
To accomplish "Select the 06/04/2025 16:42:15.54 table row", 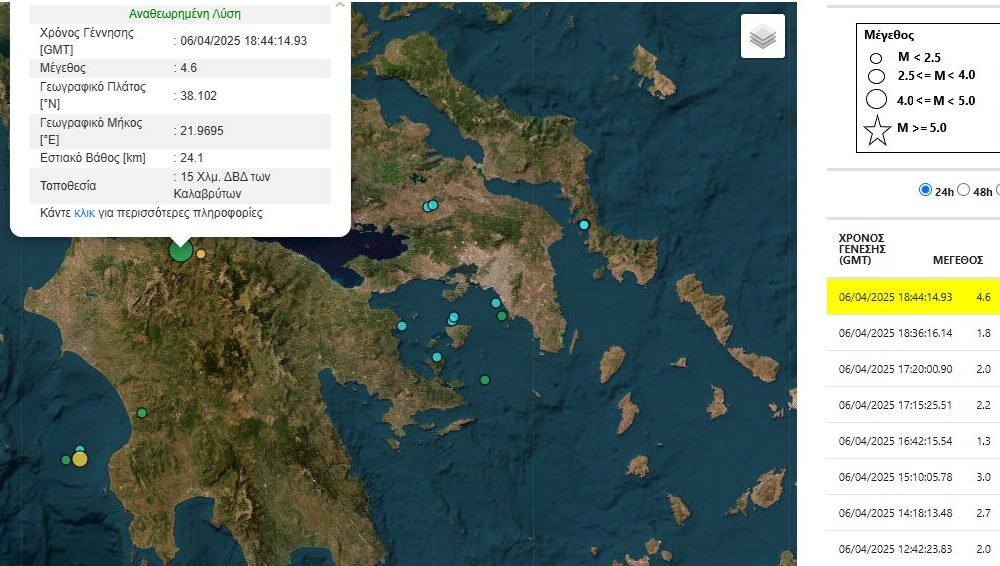I will [913, 441].
